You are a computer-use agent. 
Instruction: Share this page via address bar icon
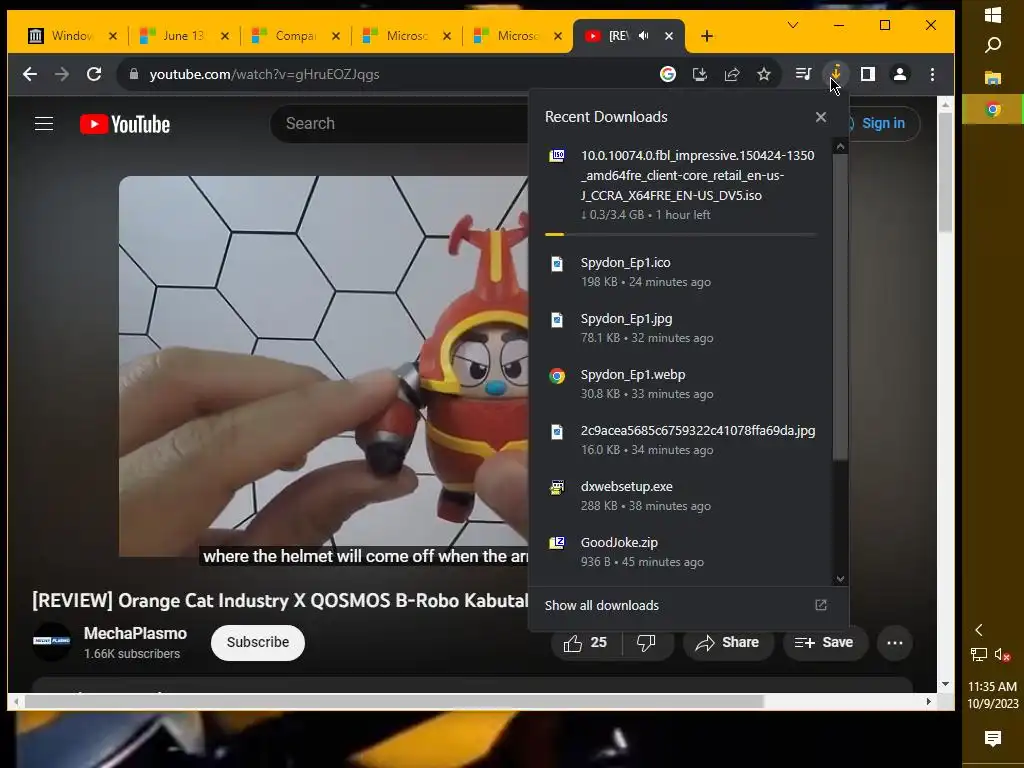point(731,74)
